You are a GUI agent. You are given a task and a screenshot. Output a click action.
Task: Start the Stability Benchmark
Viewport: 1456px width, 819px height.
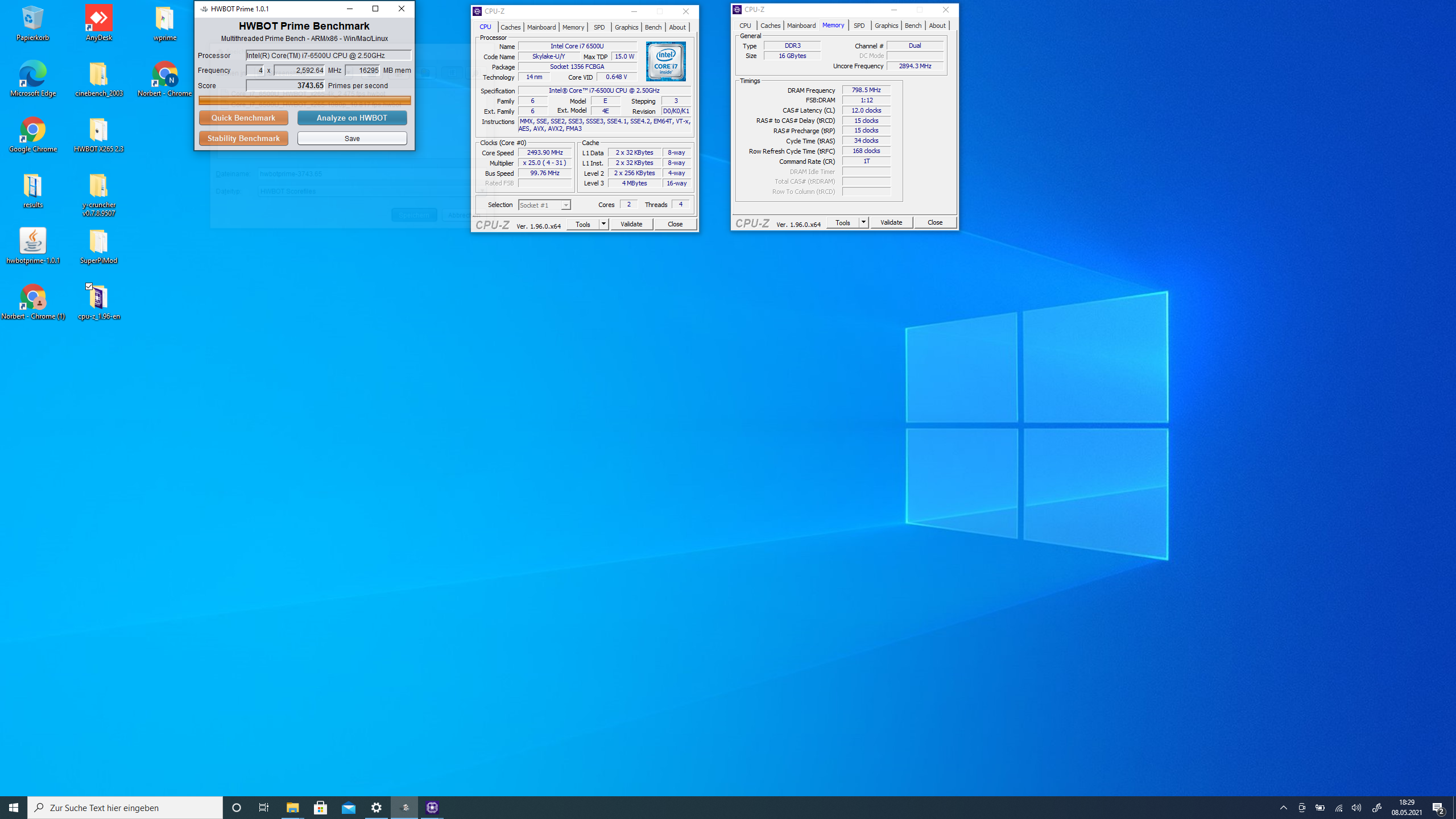pyautogui.click(x=243, y=138)
